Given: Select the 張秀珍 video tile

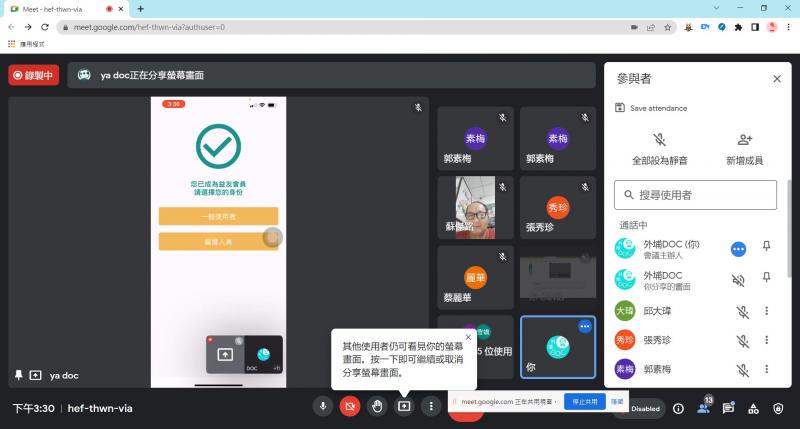Looking at the screenshot, I should pyautogui.click(x=557, y=207).
